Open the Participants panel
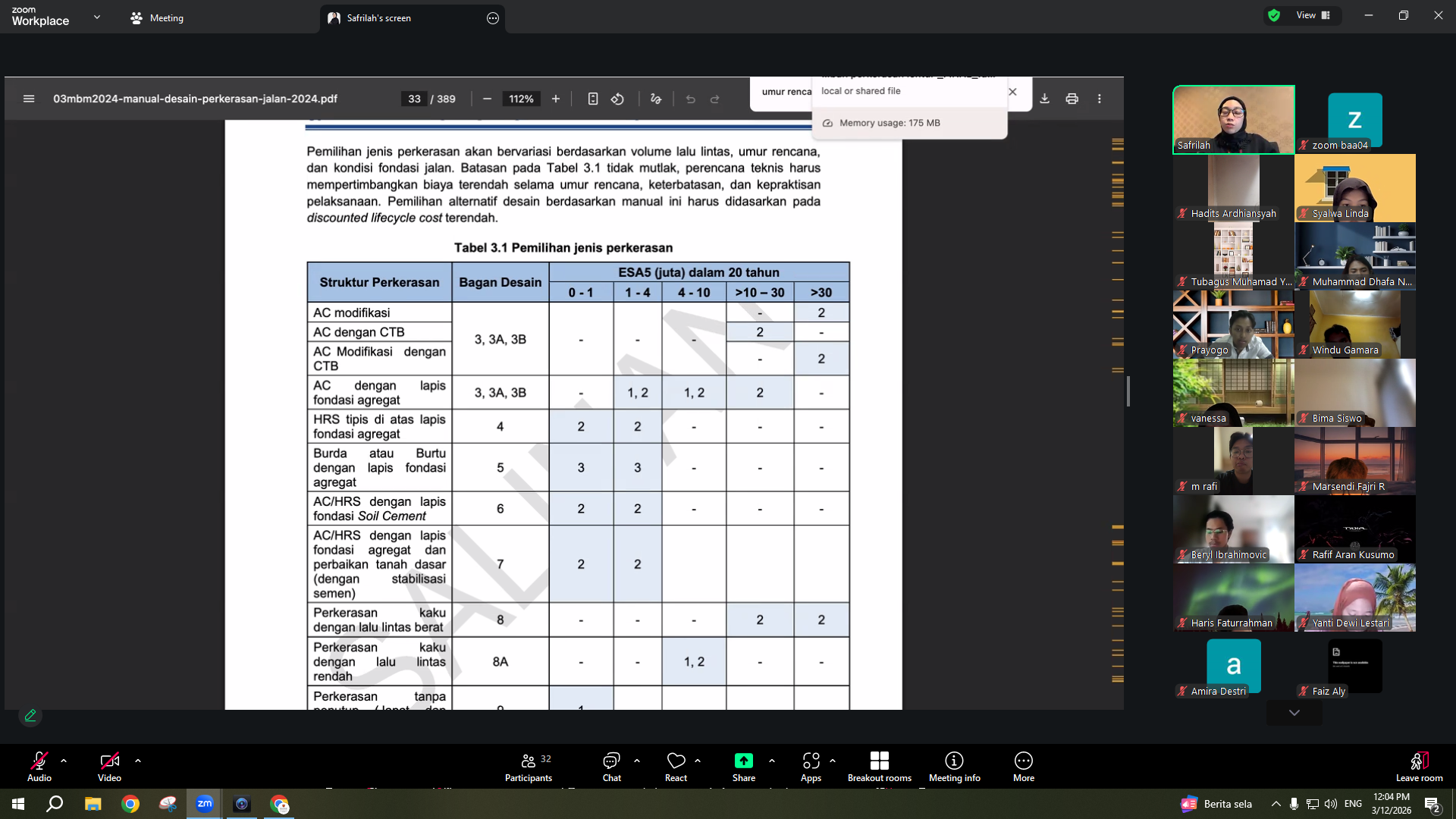The image size is (1456, 819). pos(529,766)
